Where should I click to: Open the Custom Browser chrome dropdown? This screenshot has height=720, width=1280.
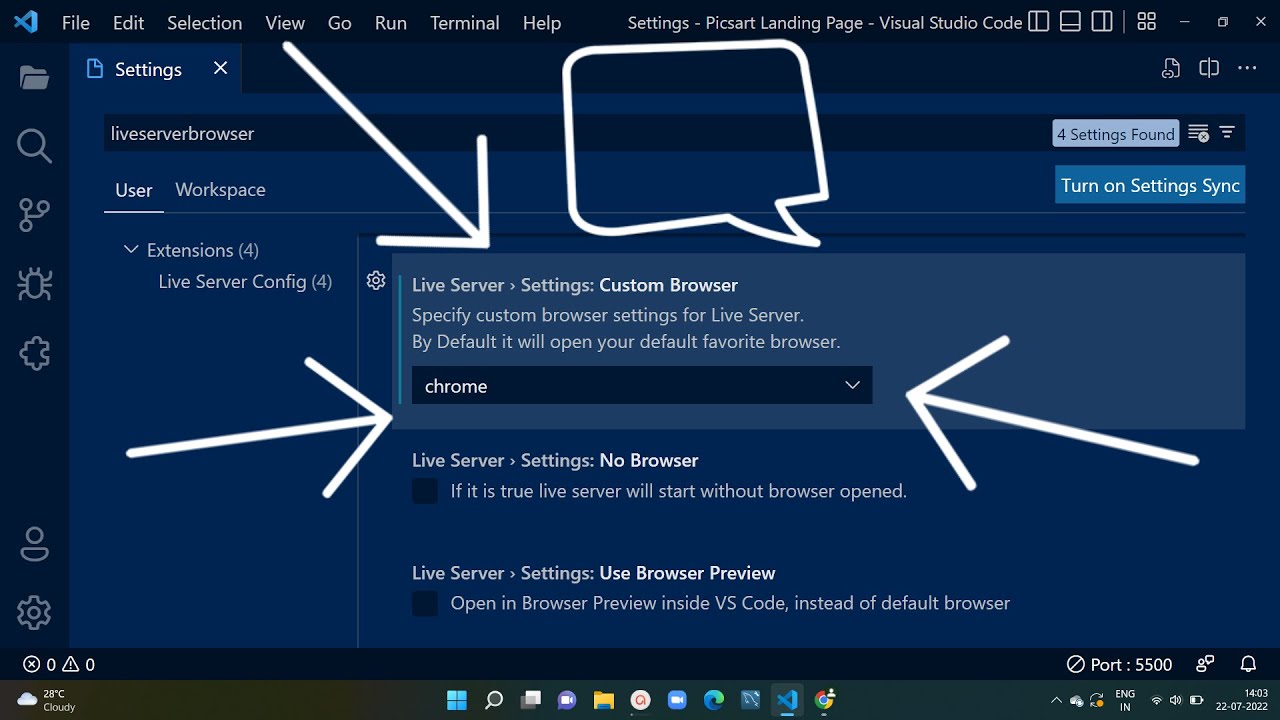pyautogui.click(x=642, y=385)
